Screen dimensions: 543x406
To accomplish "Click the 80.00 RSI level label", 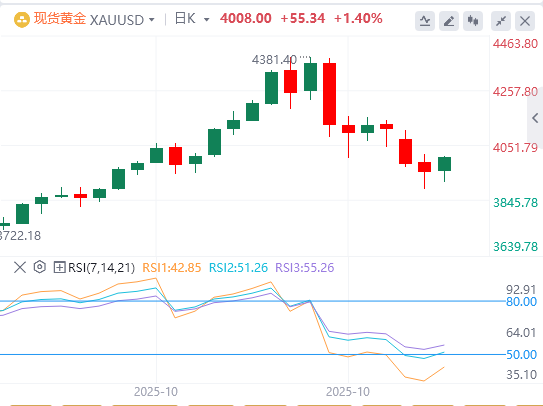I will [521, 302].
